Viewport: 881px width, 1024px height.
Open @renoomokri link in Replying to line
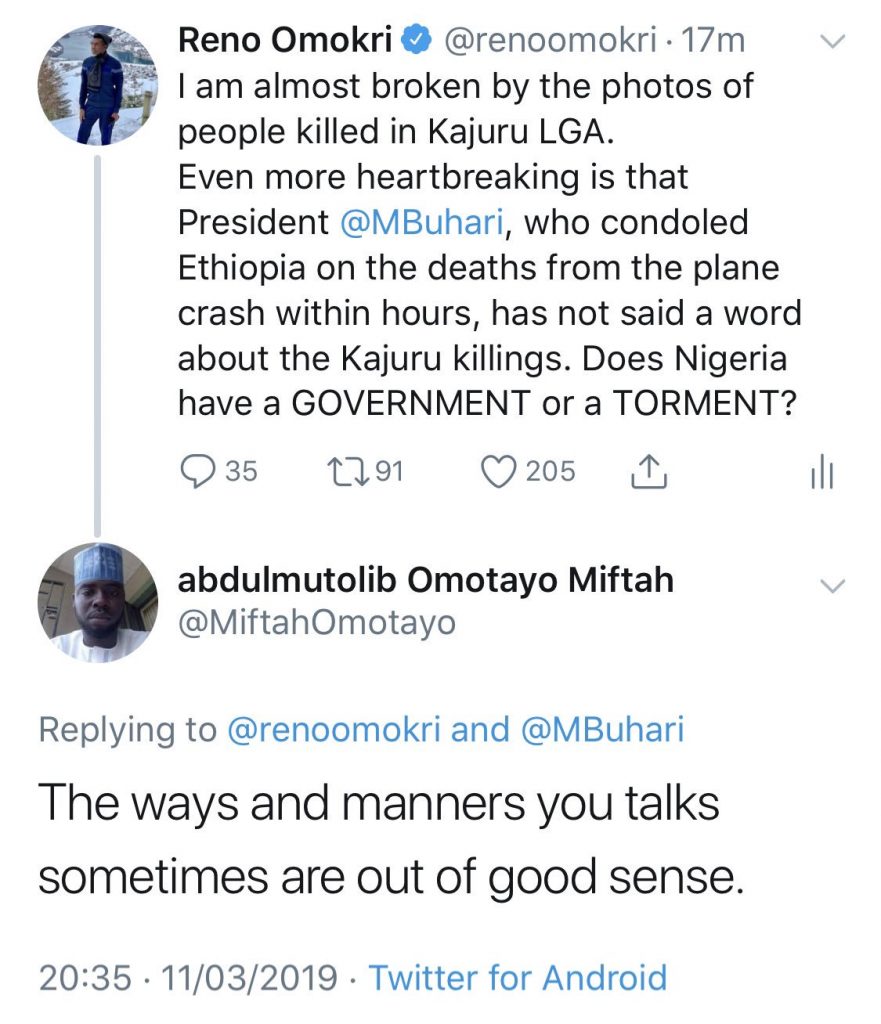(x=334, y=730)
